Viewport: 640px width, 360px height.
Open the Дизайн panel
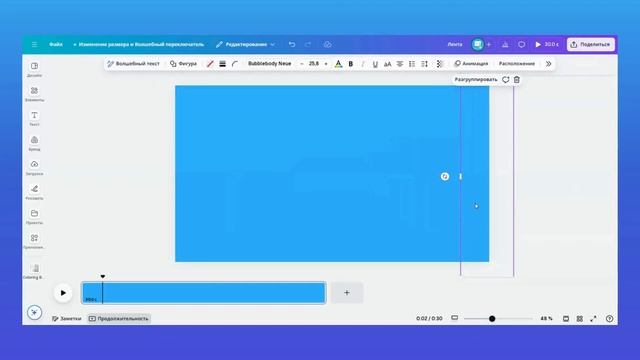pos(34,69)
